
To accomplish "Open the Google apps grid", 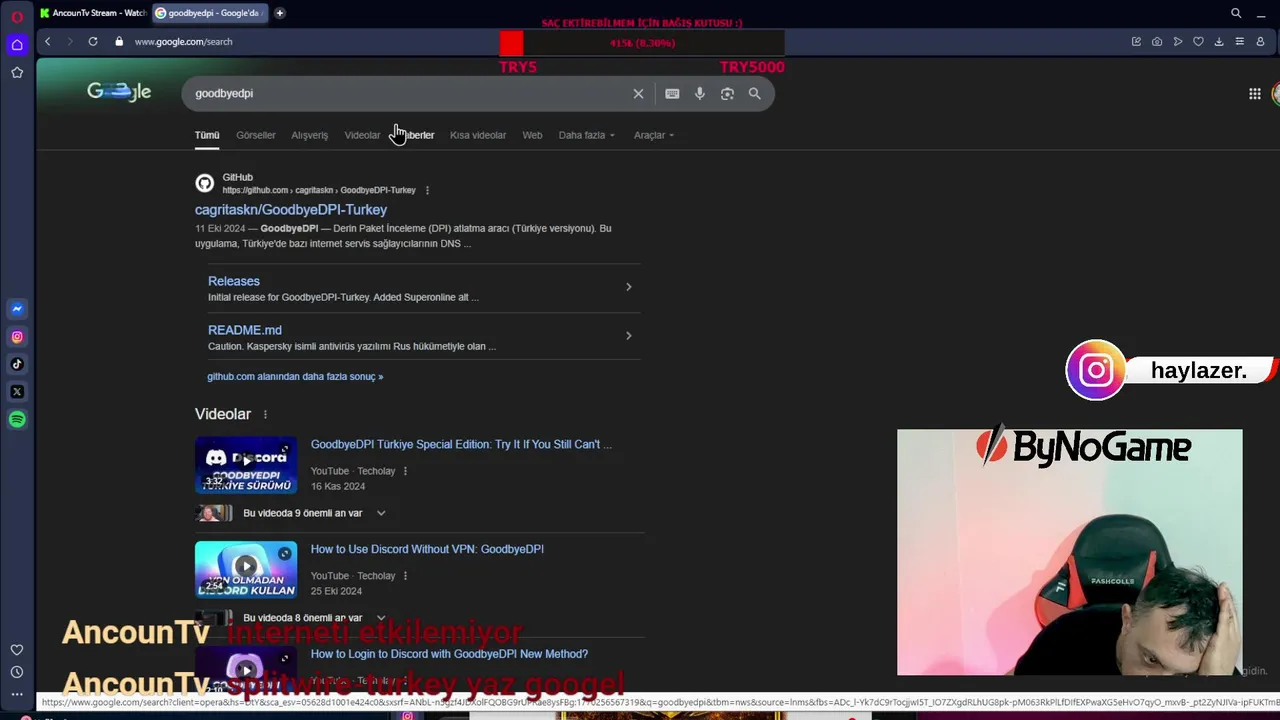I will pyautogui.click(x=1255, y=94).
